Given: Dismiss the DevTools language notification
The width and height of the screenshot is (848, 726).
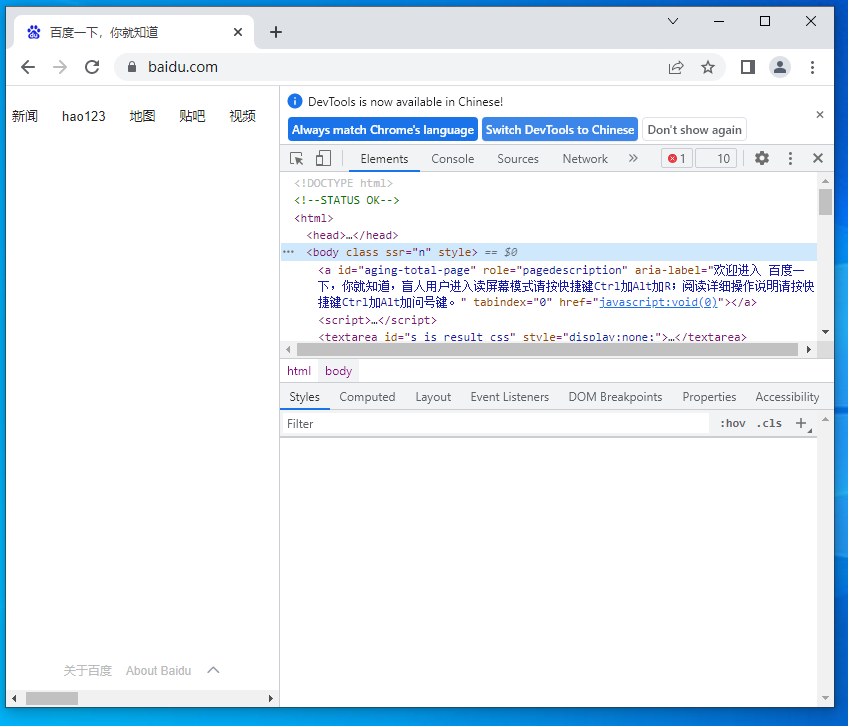Looking at the screenshot, I should click(x=820, y=115).
